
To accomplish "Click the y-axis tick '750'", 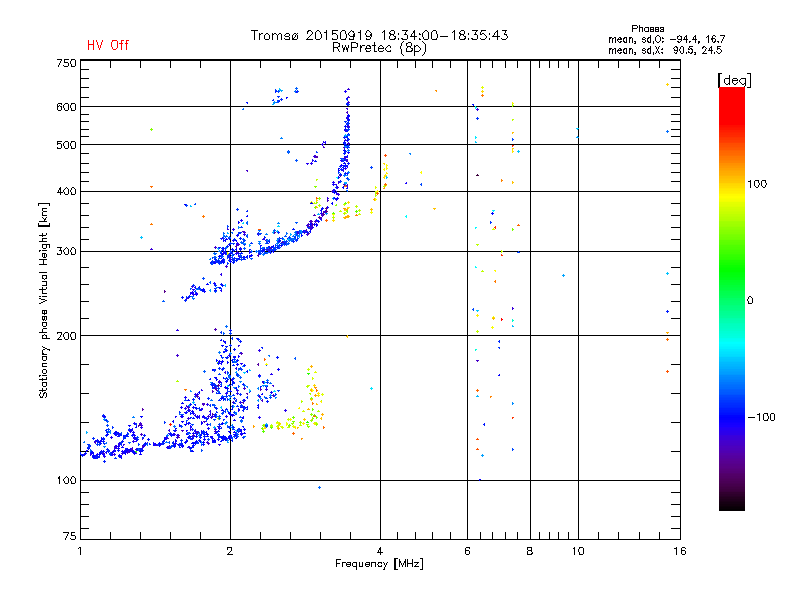I will pos(66,63).
